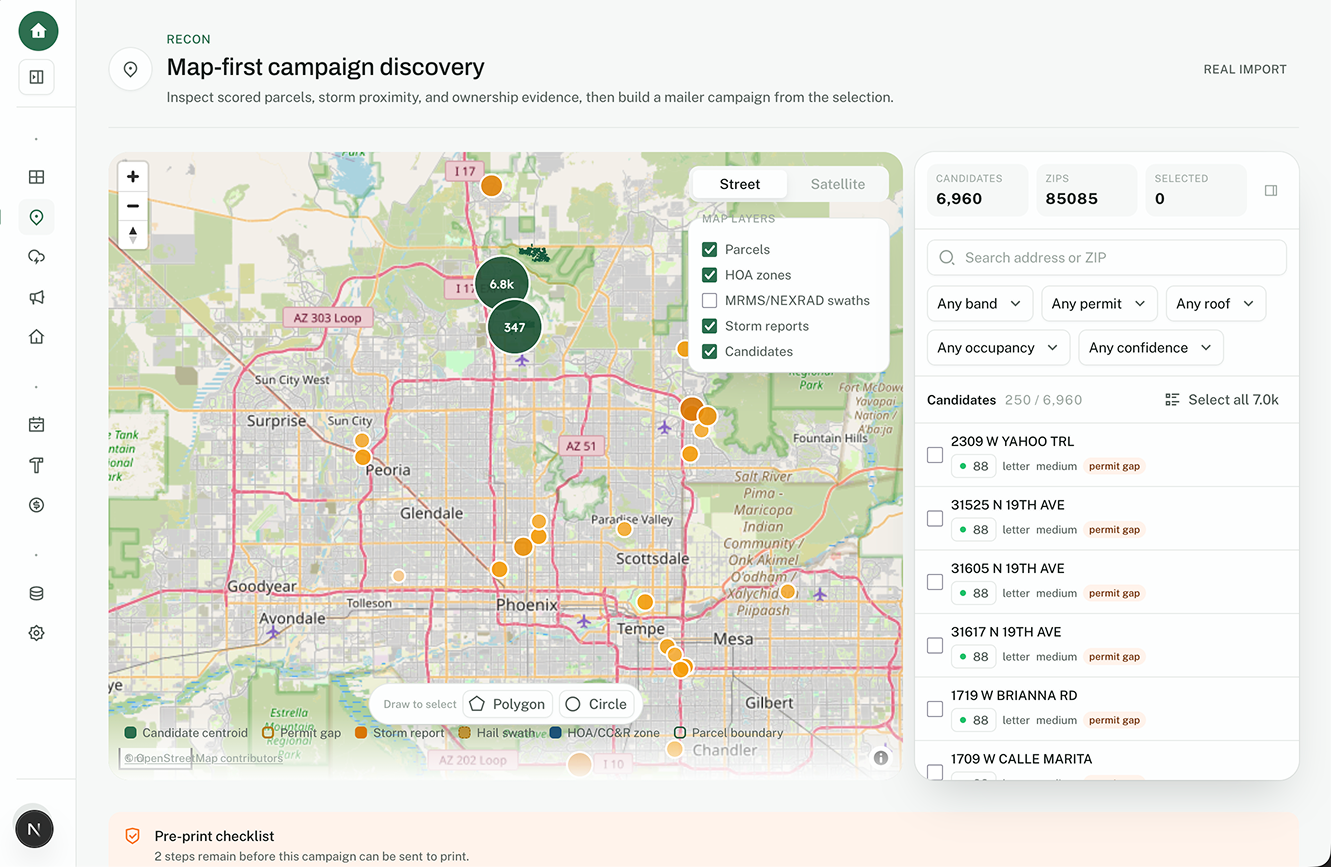This screenshot has width=1331, height=867.
Task: Zoom in on the map
Action: pos(133,177)
